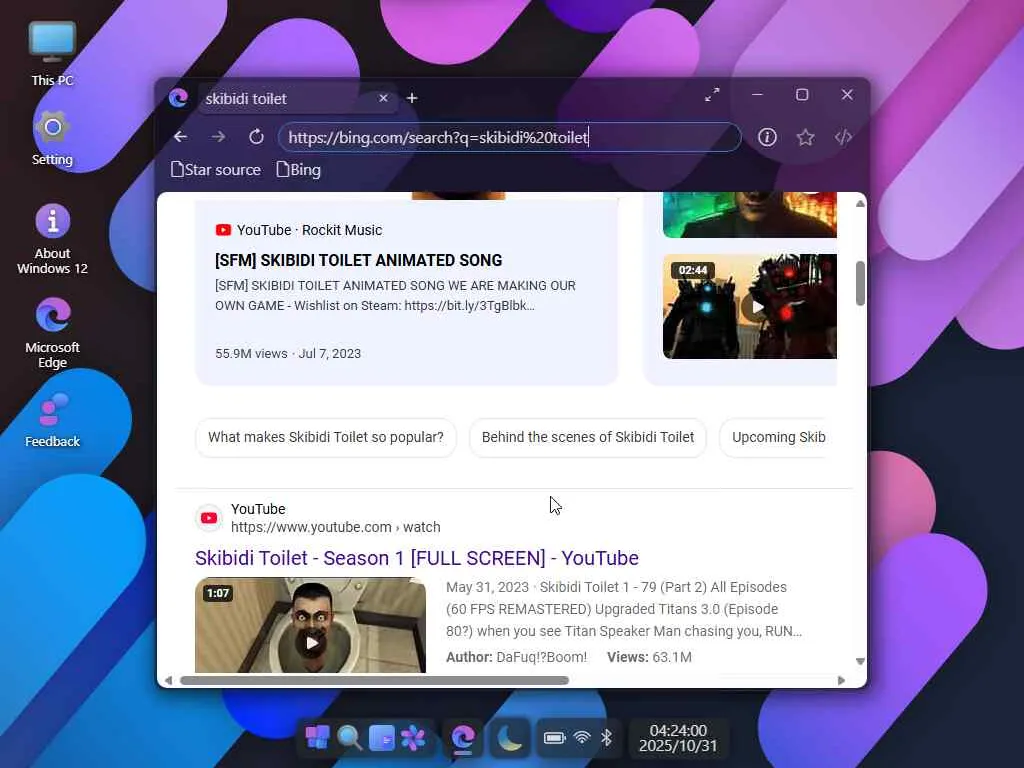
Task: Select Behind the scenes of Skibidi Toilet
Action: click(588, 437)
